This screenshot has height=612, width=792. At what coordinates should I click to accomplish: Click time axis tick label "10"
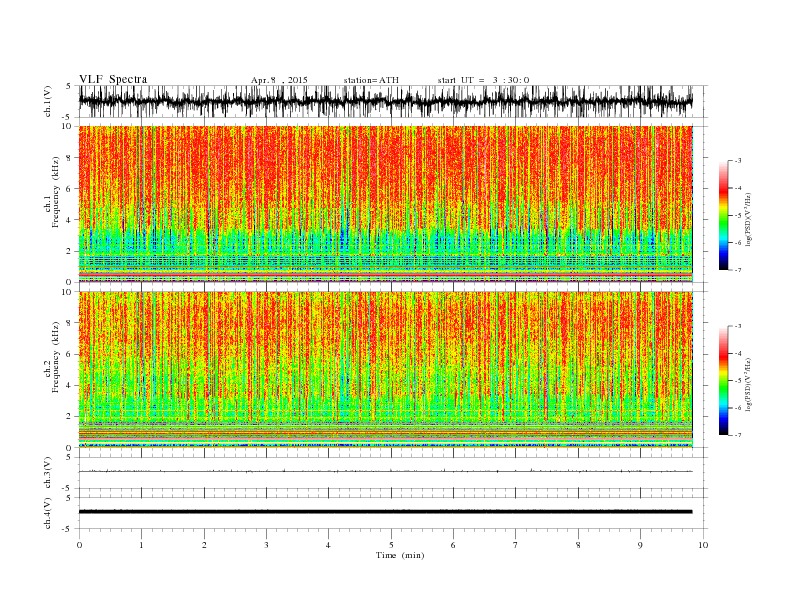pyautogui.click(x=703, y=545)
